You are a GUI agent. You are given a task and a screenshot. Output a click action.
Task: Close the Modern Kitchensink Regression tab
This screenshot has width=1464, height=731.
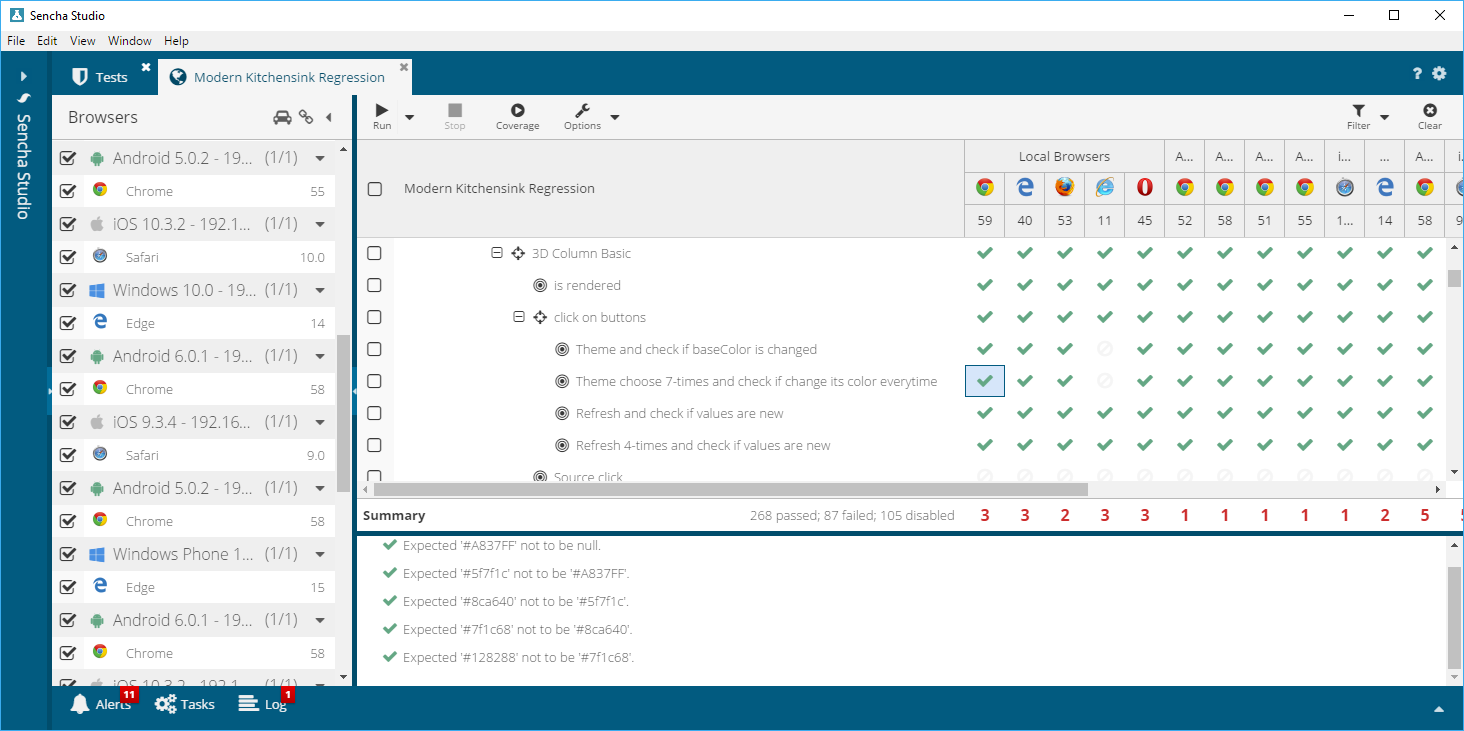pos(404,67)
